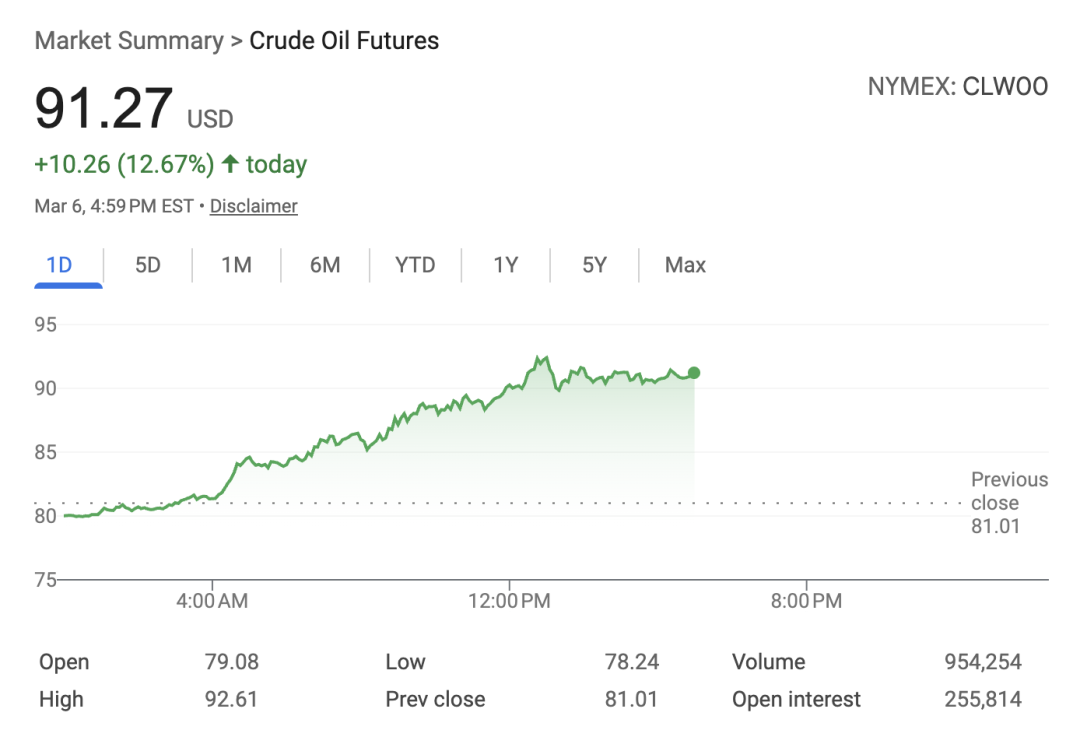Click the green up arrow icon
Viewport: 1080px width, 730px height.
231,164
